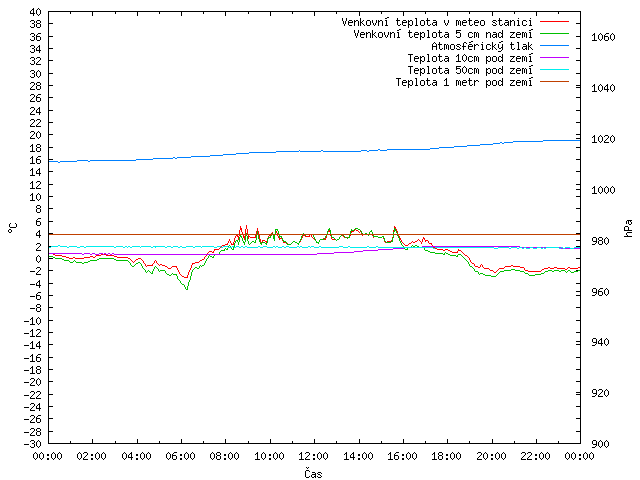Screen dimensions: 640x480
Task: Click the '−10' temperature axis label
Action: (33, 321)
